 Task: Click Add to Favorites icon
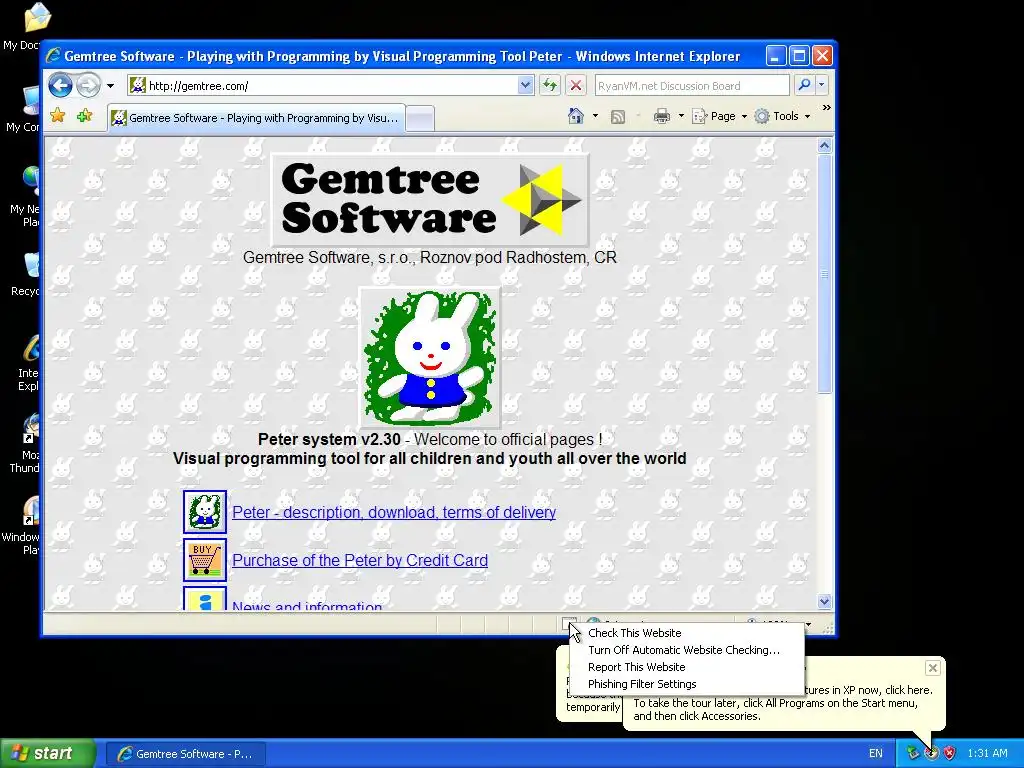tap(84, 116)
